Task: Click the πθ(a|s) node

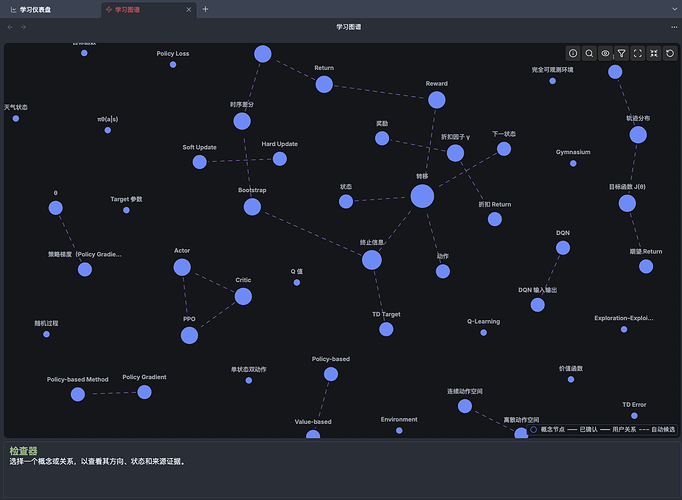Action: coord(108,130)
